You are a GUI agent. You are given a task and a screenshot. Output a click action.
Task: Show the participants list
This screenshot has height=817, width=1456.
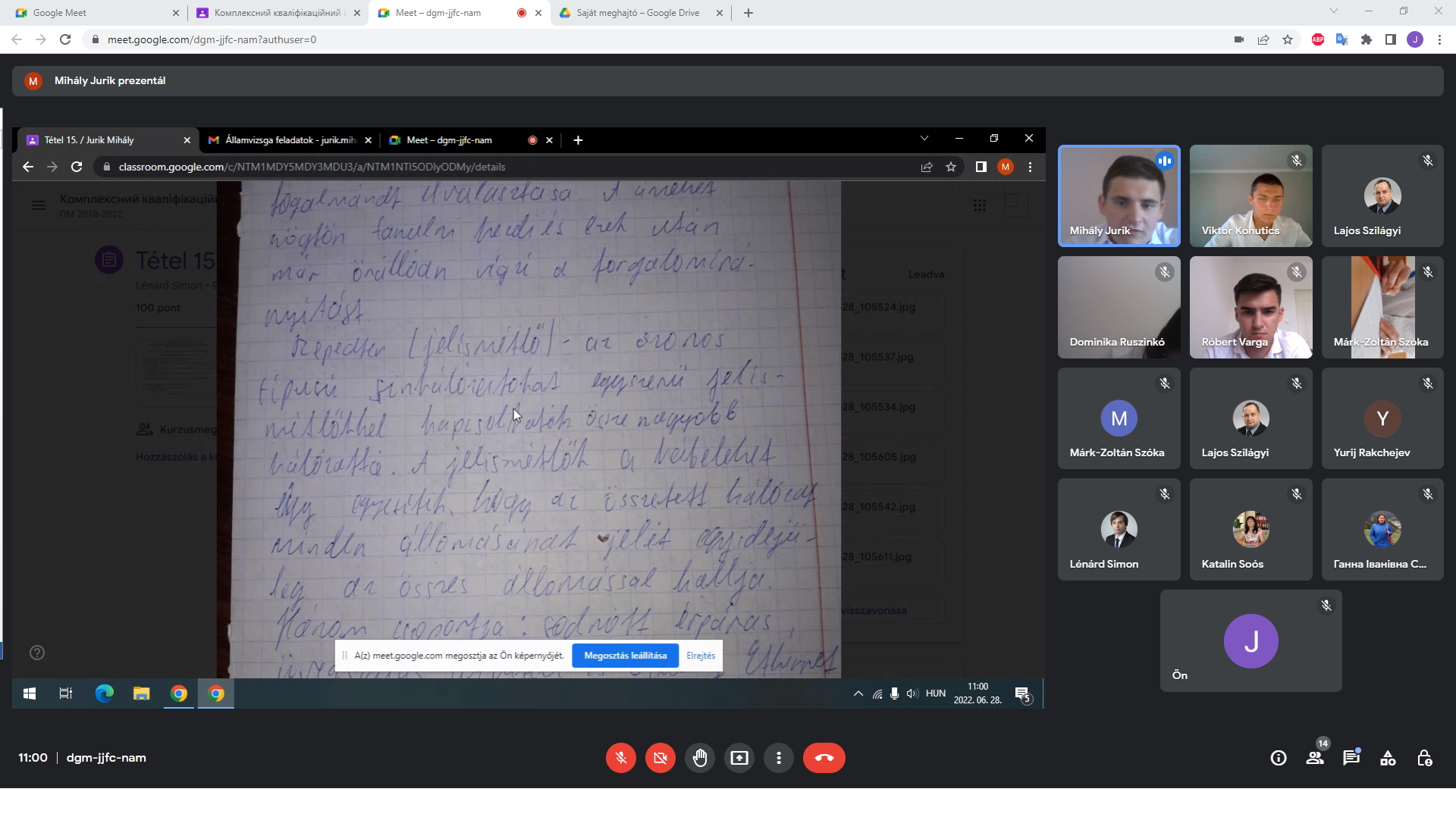pos(1315,758)
